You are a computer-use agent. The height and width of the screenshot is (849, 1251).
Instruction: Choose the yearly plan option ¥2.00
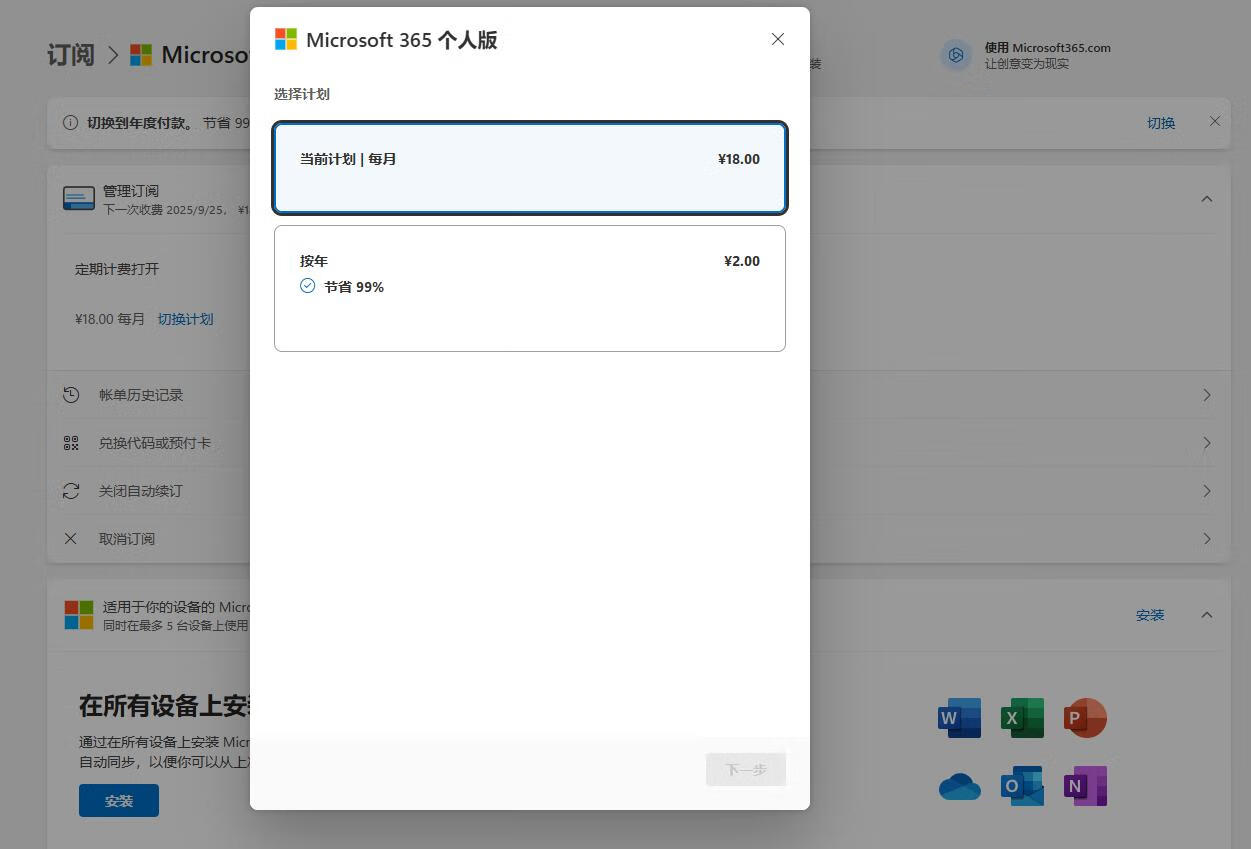click(529, 288)
